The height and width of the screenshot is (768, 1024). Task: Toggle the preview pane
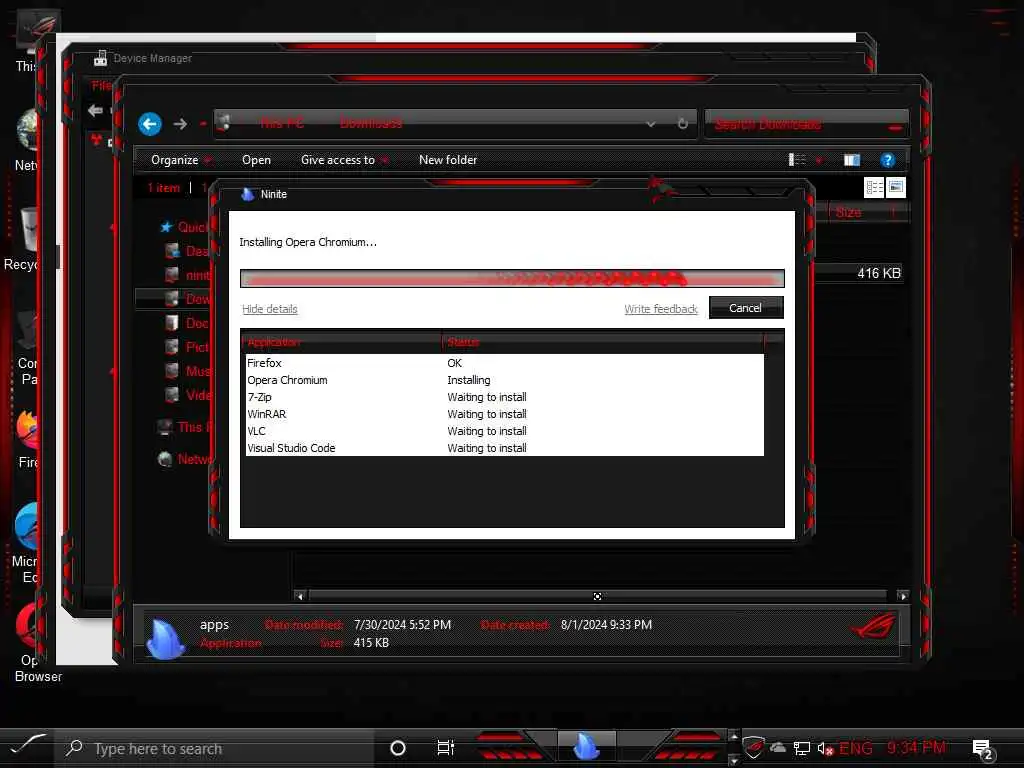point(852,160)
